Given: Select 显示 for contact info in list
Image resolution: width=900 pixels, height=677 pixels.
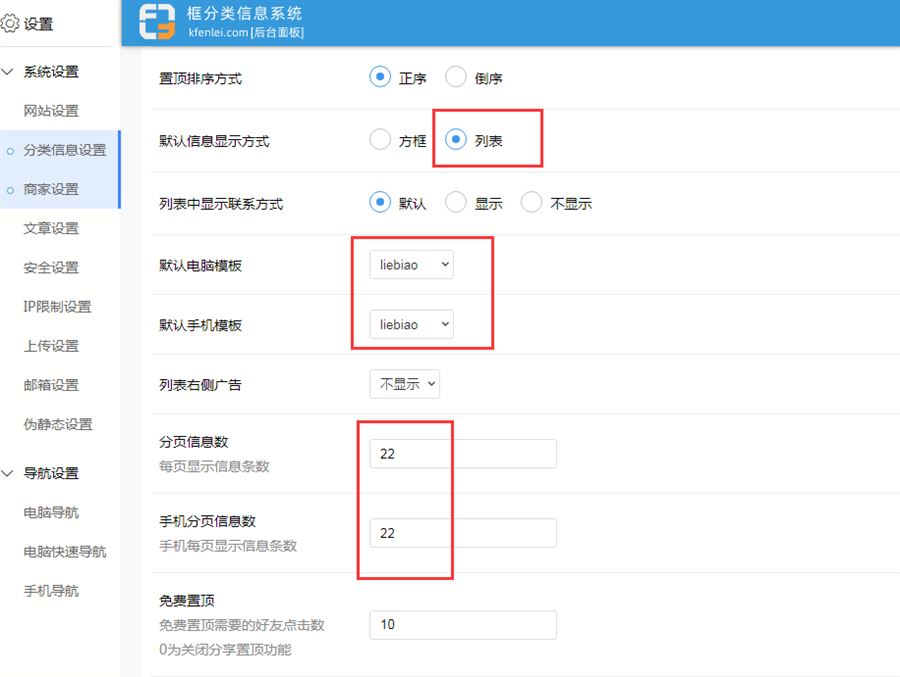Looking at the screenshot, I should pos(456,203).
